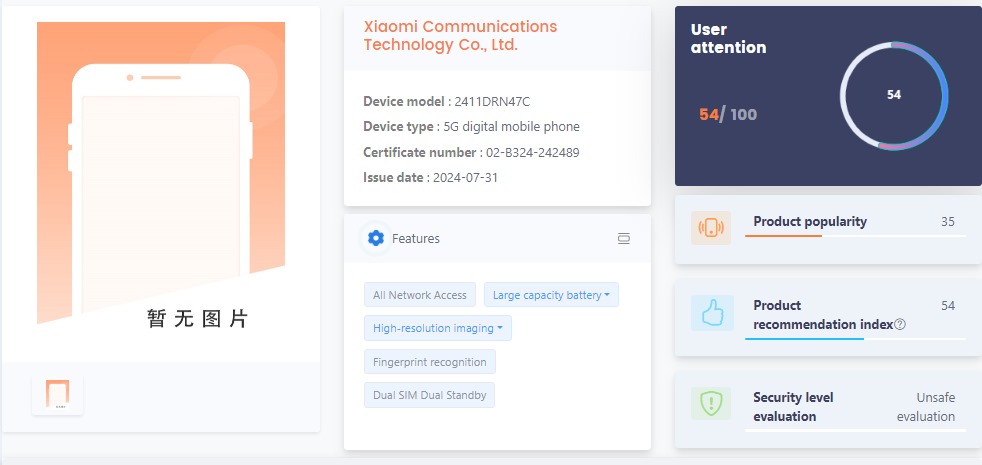
Task: Click the green shield security icon
Action: (711, 404)
